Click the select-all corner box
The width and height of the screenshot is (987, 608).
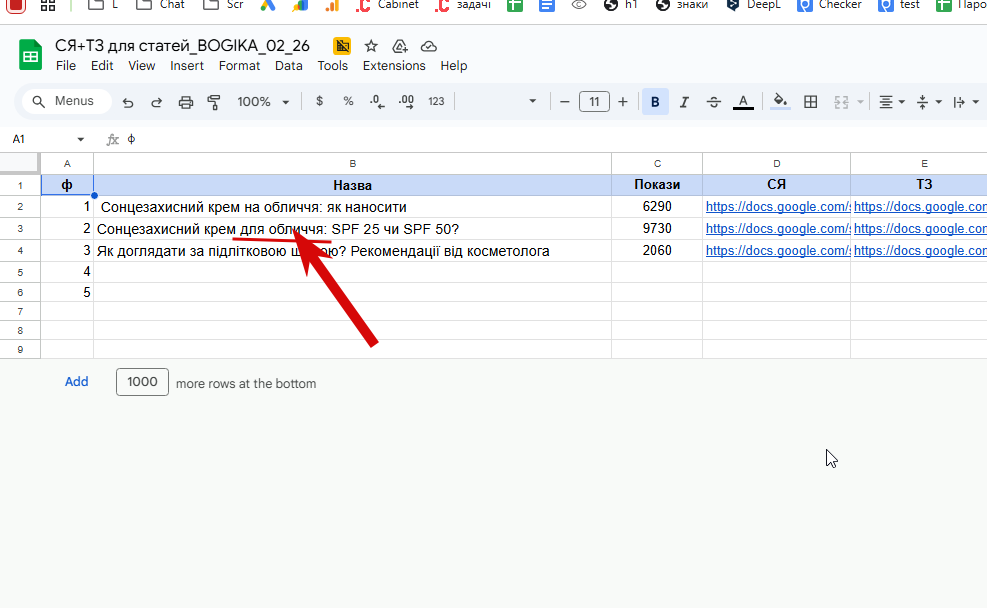(x=20, y=163)
